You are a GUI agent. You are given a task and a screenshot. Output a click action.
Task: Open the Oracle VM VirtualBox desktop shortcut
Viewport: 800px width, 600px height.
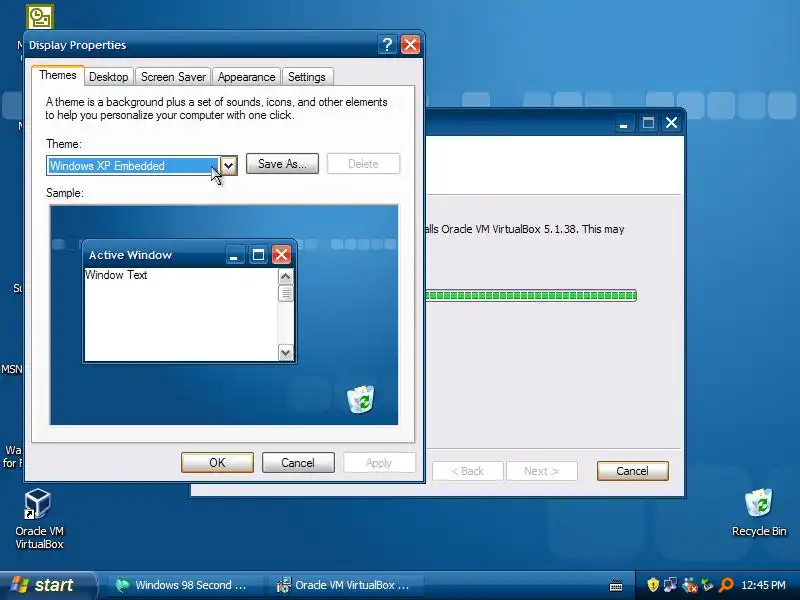(39, 518)
